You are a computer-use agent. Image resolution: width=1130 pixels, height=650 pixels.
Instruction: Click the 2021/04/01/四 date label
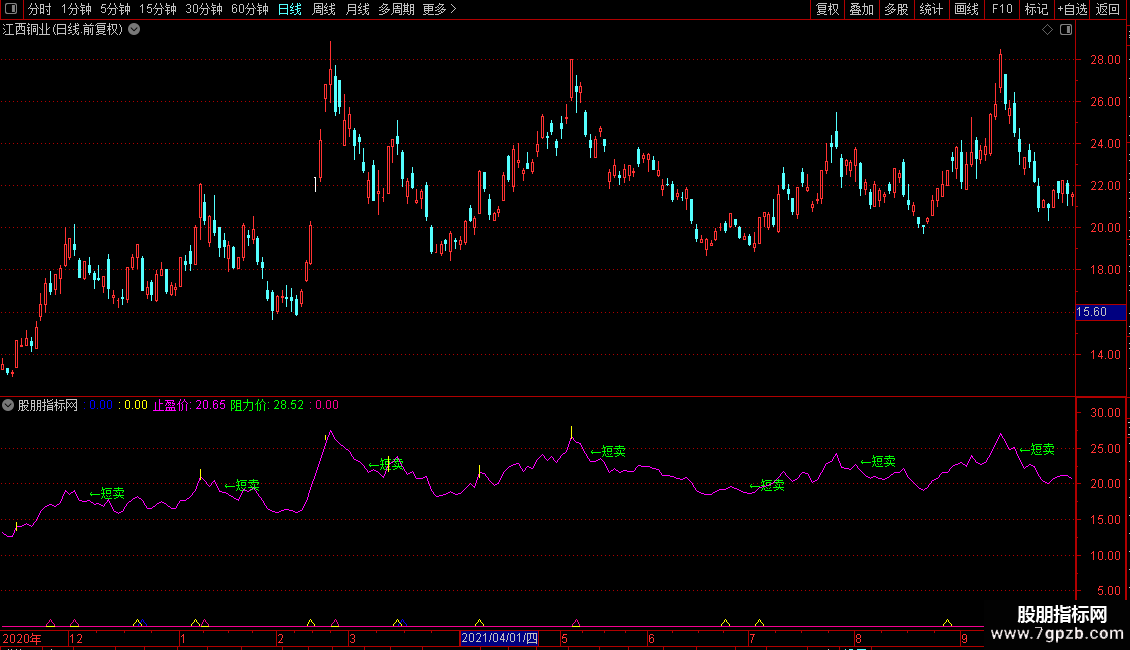tap(499, 638)
